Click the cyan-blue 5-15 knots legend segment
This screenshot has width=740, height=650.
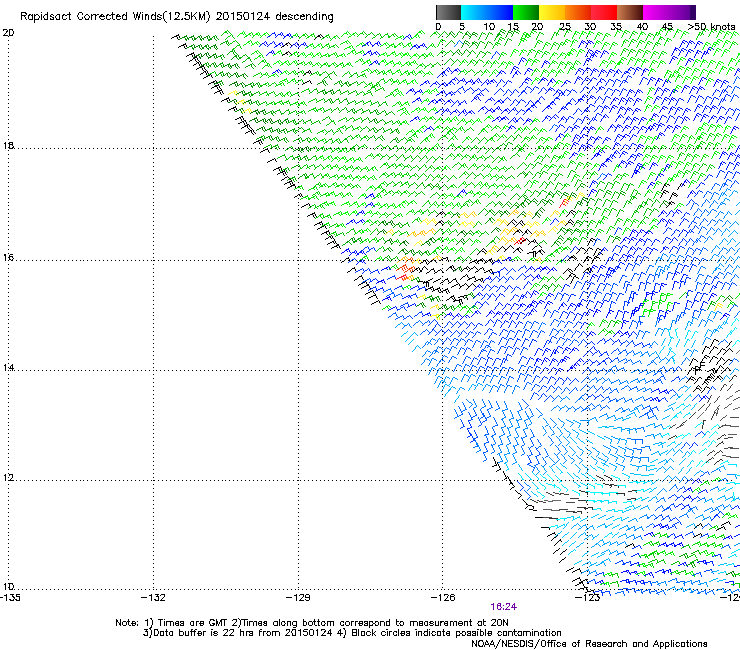[487, 12]
